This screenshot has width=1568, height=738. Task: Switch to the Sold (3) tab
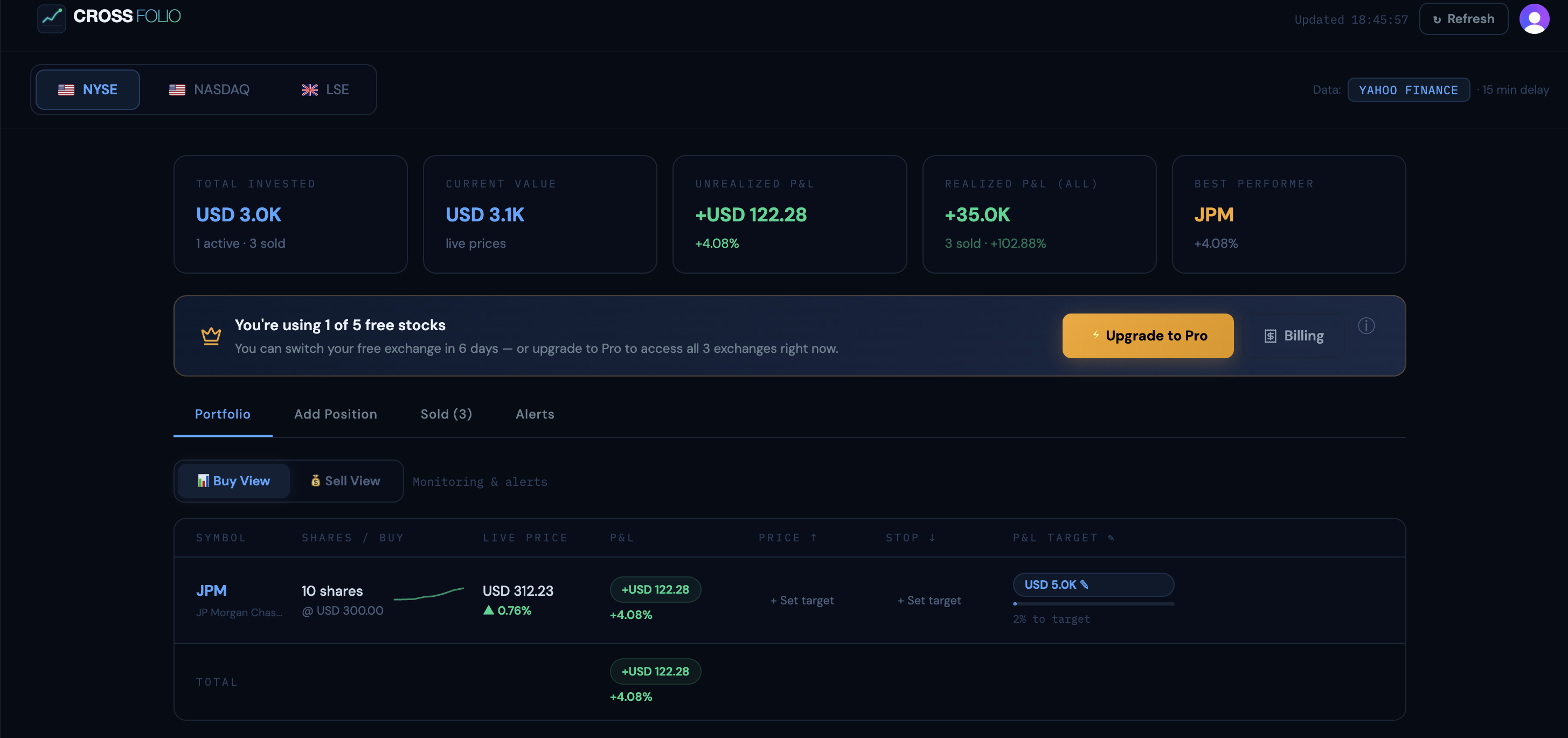(x=446, y=414)
